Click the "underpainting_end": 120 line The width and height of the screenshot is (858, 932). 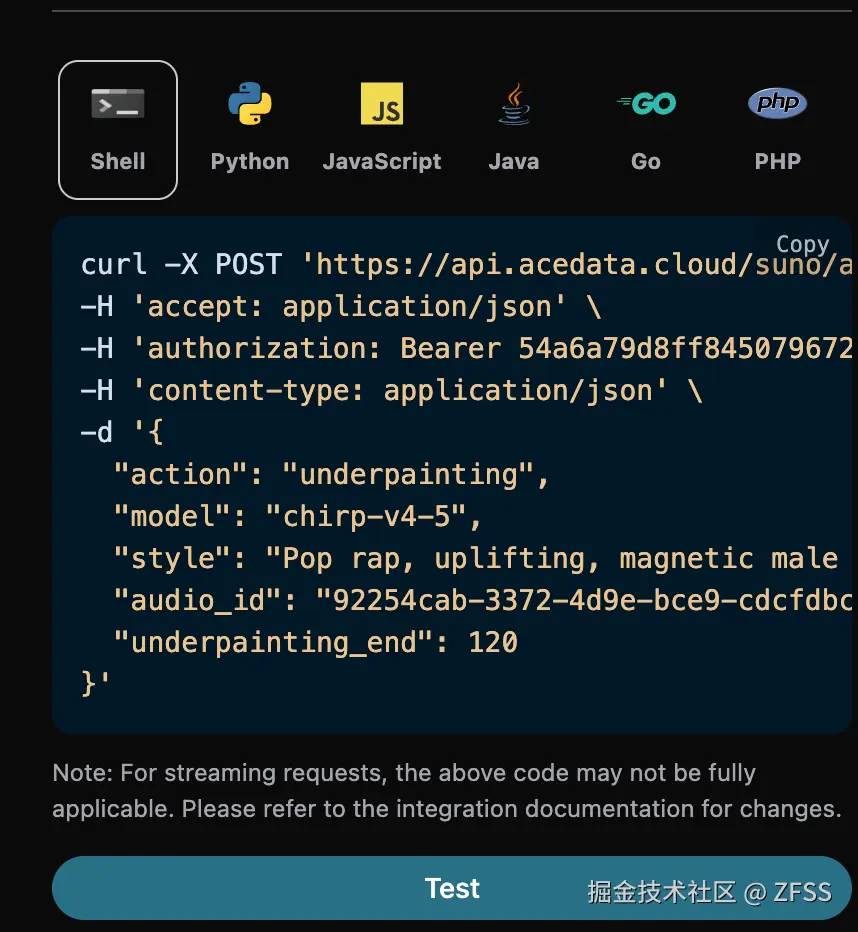[x=316, y=643]
